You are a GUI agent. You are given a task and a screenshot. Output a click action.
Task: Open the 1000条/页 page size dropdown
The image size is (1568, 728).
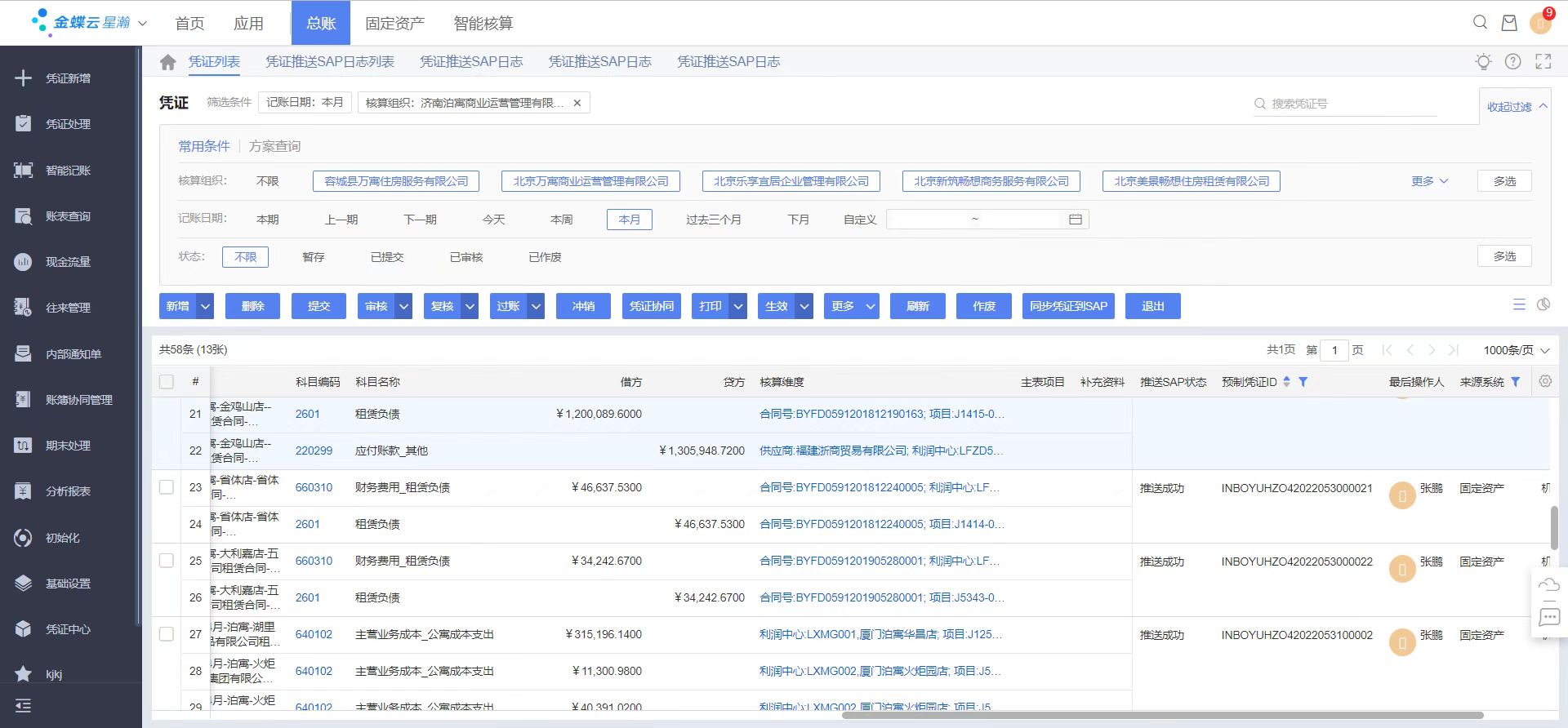[x=1516, y=350]
